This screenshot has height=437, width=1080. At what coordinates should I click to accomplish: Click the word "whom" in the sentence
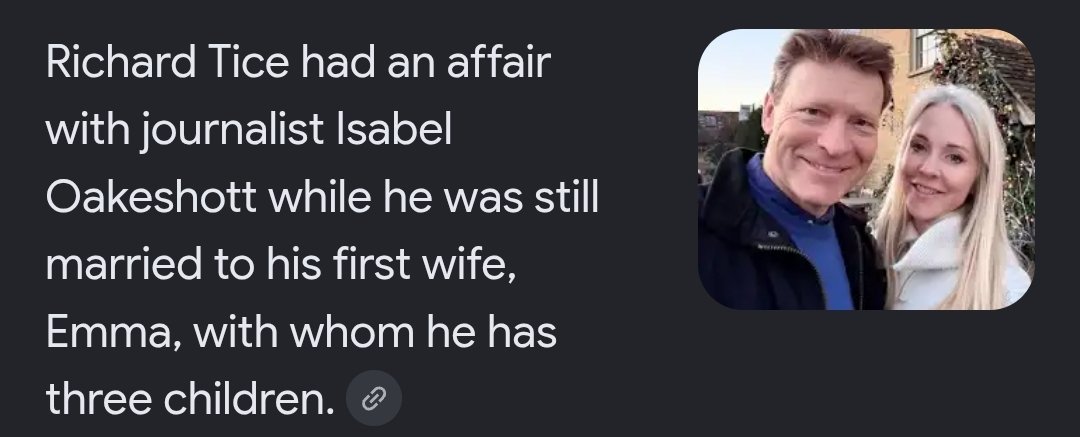tap(352, 332)
